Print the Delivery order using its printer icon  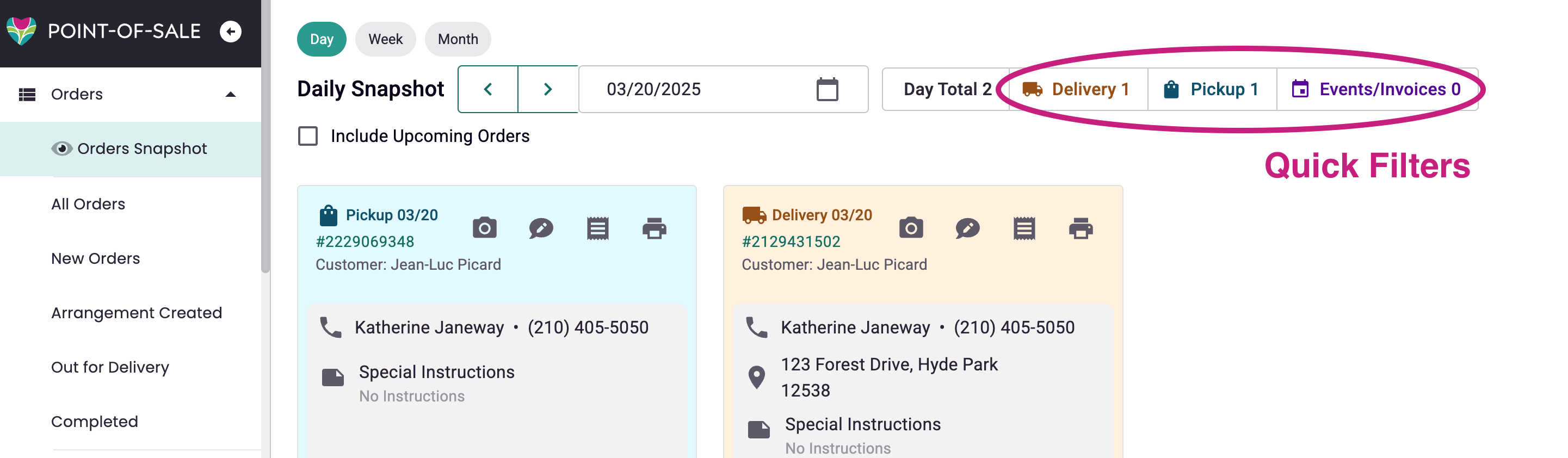point(1082,228)
